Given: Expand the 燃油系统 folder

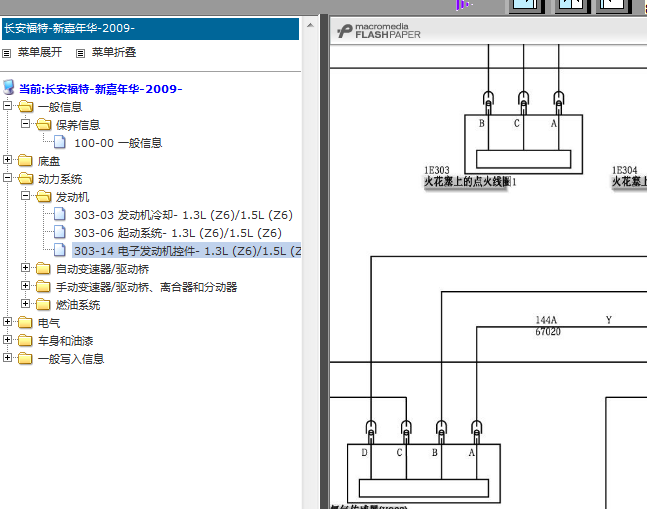Looking at the screenshot, I should pyautogui.click(x=26, y=304).
